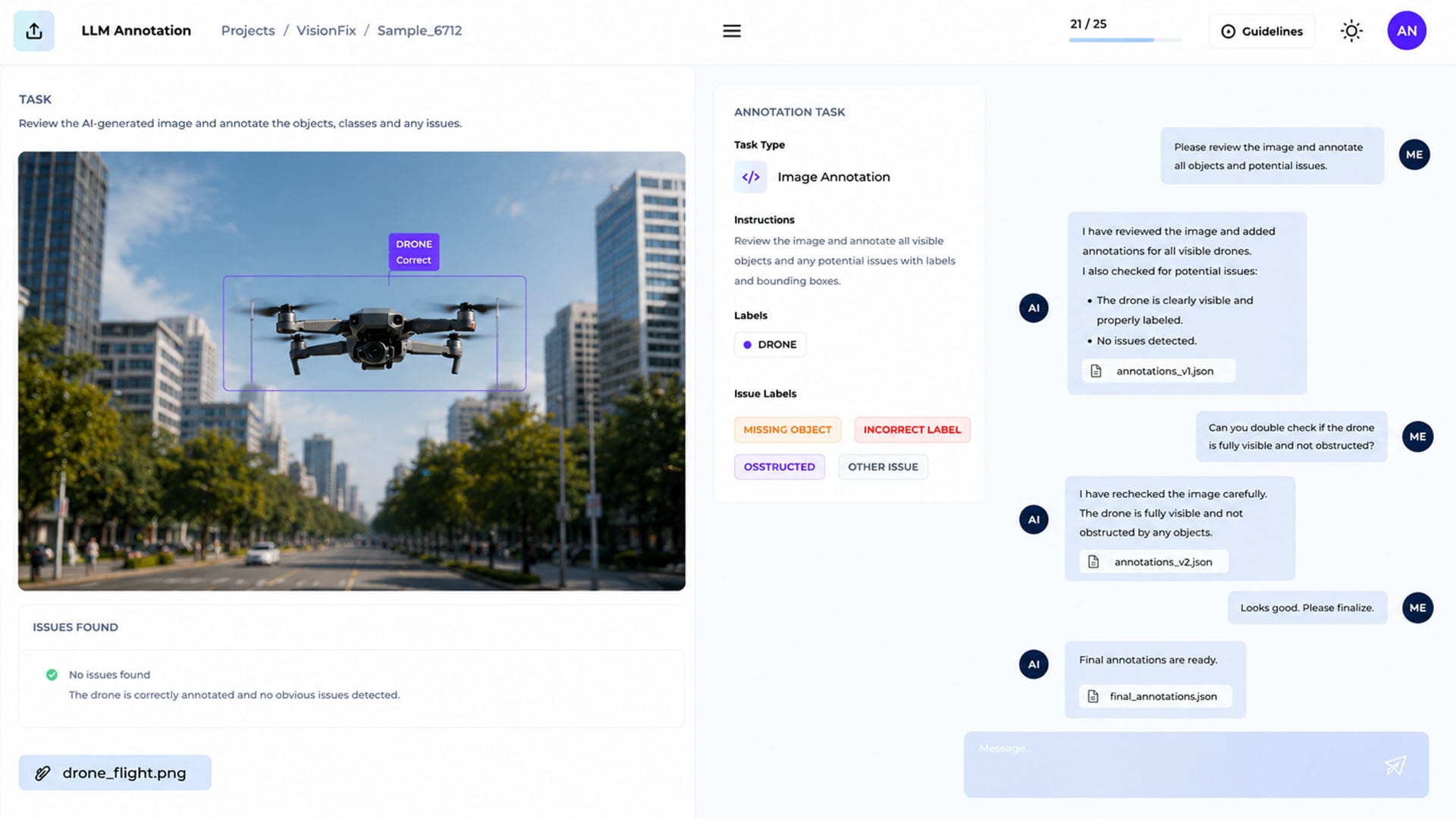Open the final_annotations.json attachment
This screenshot has height=819, width=1456.
pyautogui.click(x=1155, y=696)
